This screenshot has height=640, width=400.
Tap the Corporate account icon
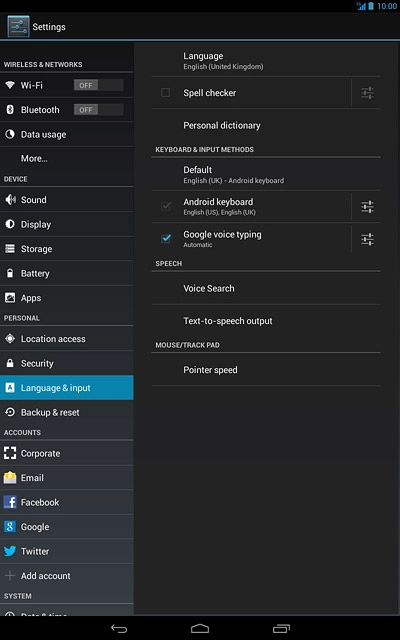(x=10, y=453)
